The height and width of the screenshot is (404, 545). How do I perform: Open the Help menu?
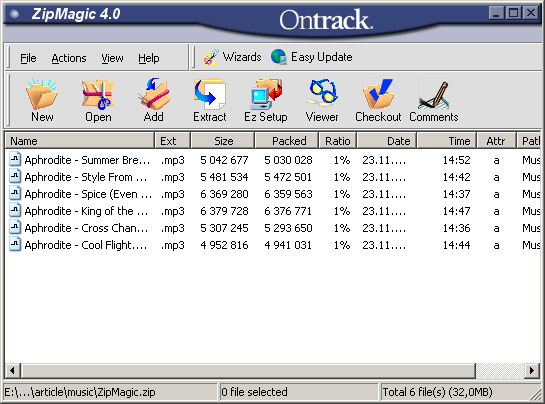tap(149, 58)
